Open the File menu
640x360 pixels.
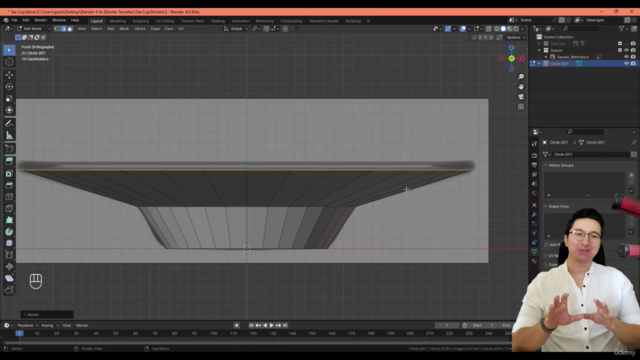coord(14,20)
